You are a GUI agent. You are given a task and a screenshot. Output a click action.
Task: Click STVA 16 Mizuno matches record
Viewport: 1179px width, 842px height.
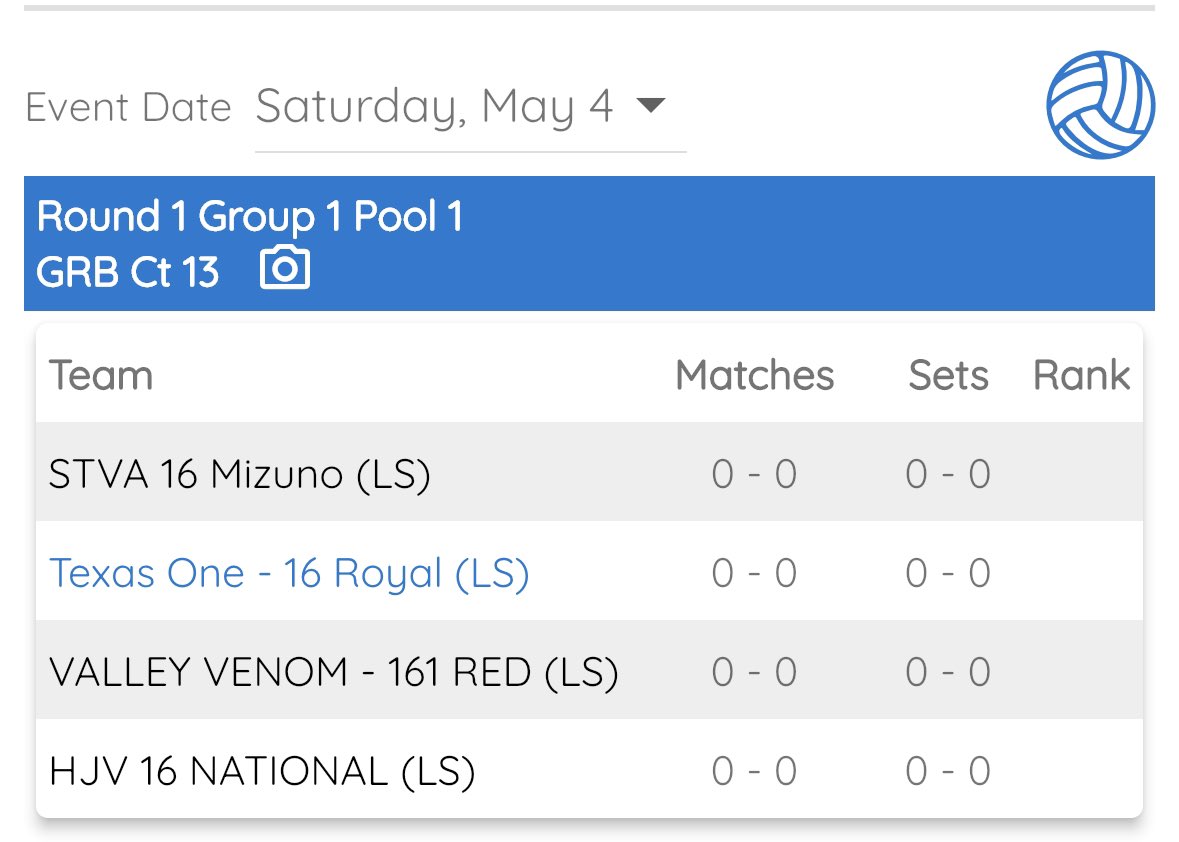754,474
